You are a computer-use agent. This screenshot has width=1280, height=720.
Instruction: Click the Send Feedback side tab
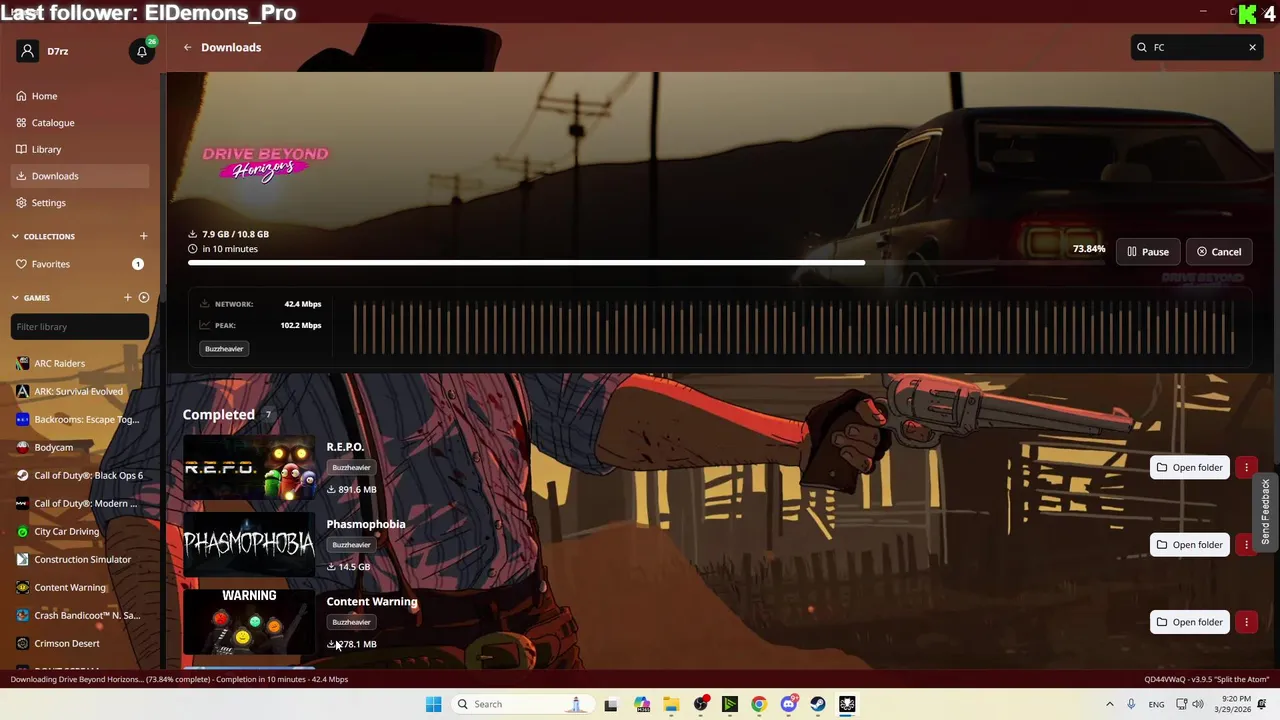1265,512
